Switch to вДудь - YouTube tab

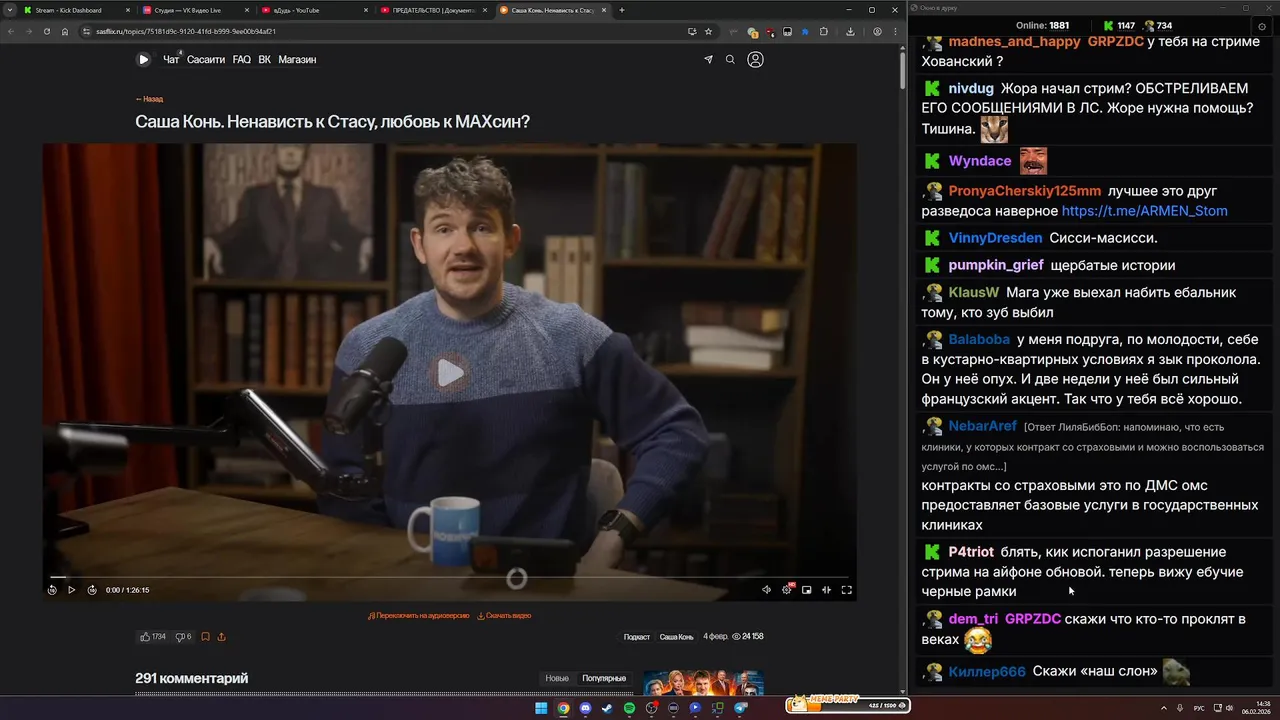314,10
